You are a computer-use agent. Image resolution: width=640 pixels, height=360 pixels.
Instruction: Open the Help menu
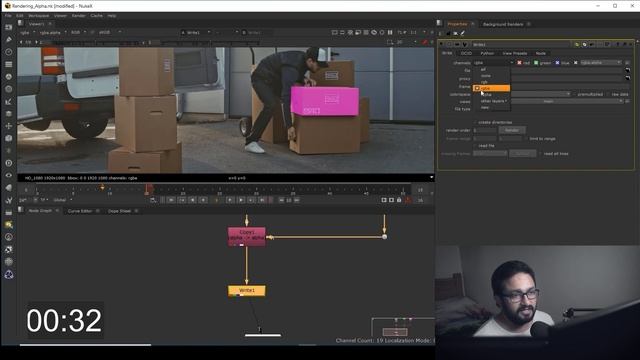tap(112, 16)
